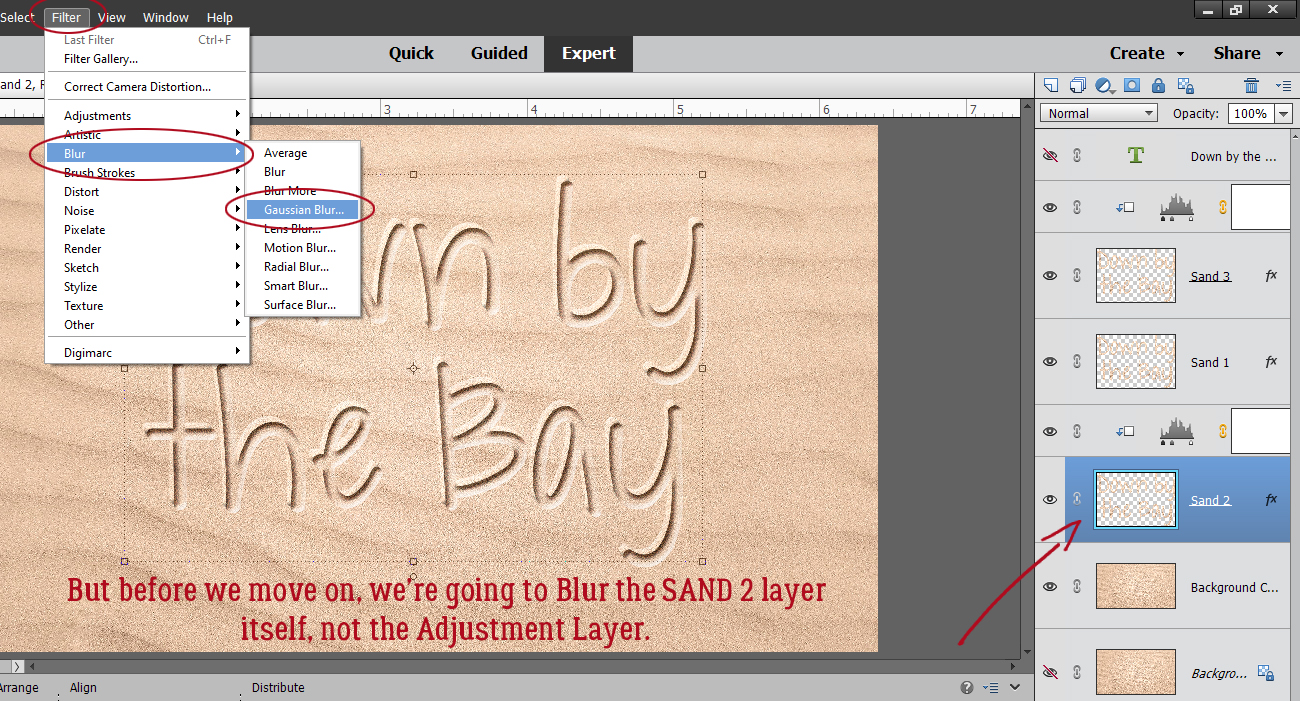Click link icon on Background Copy layer
Viewport: 1300px width, 701px height.
point(1077,587)
